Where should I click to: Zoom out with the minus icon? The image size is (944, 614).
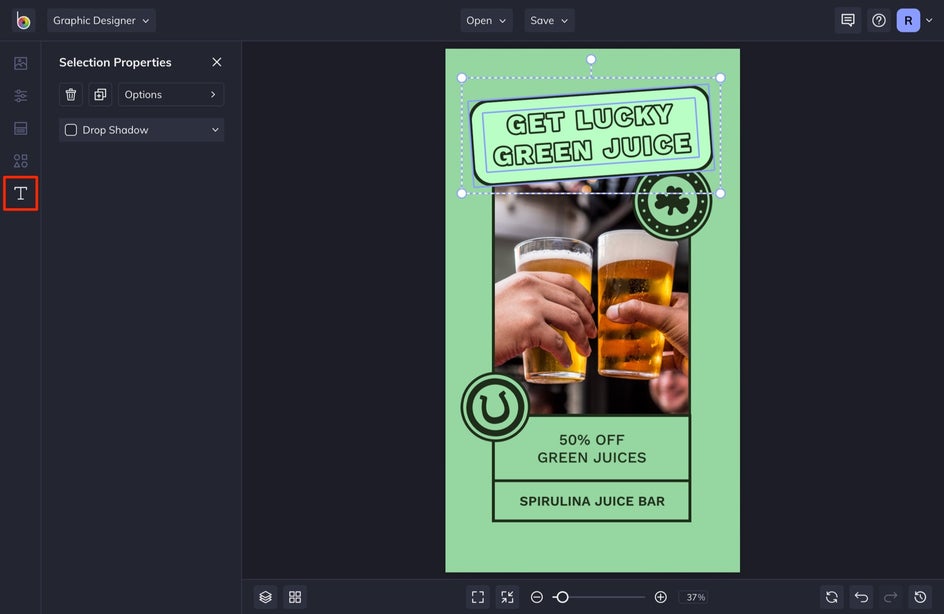[x=536, y=597]
